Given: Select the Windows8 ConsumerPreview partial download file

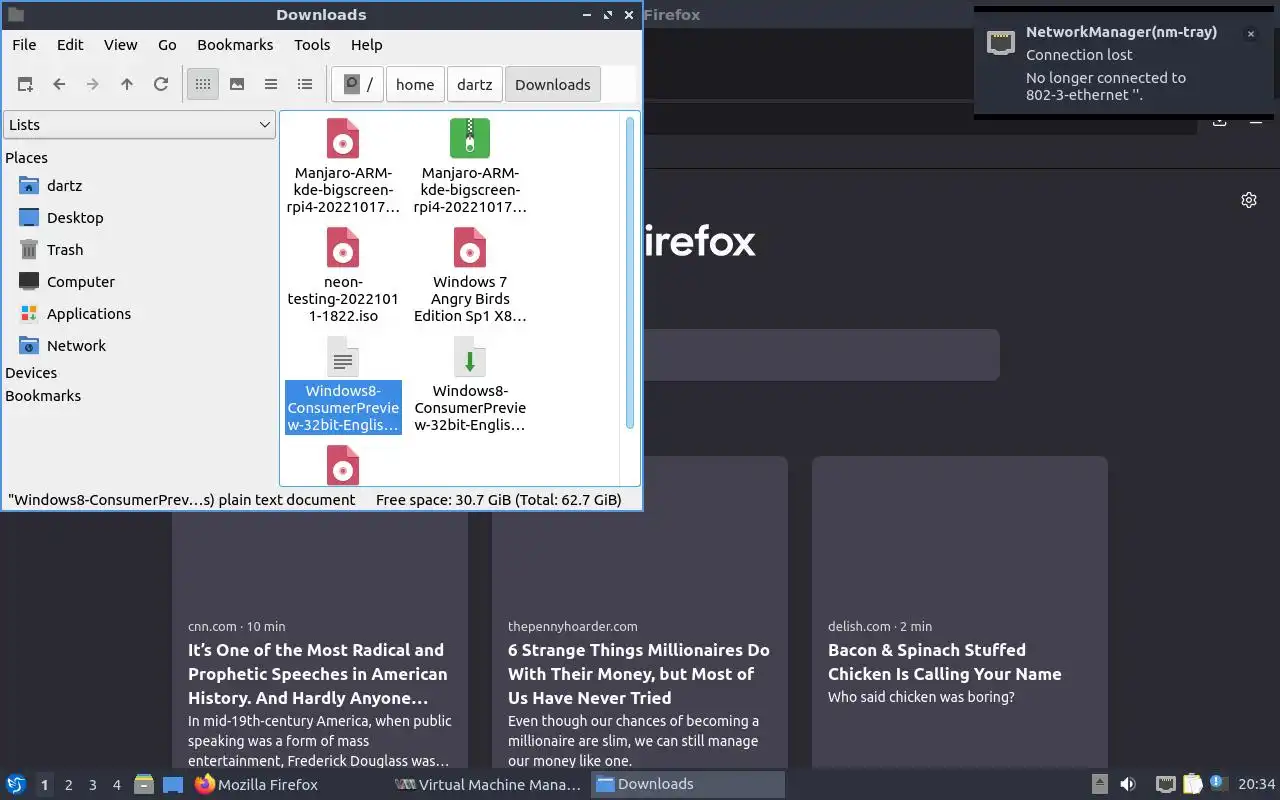Looking at the screenshot, I should (x=470, y=385).
